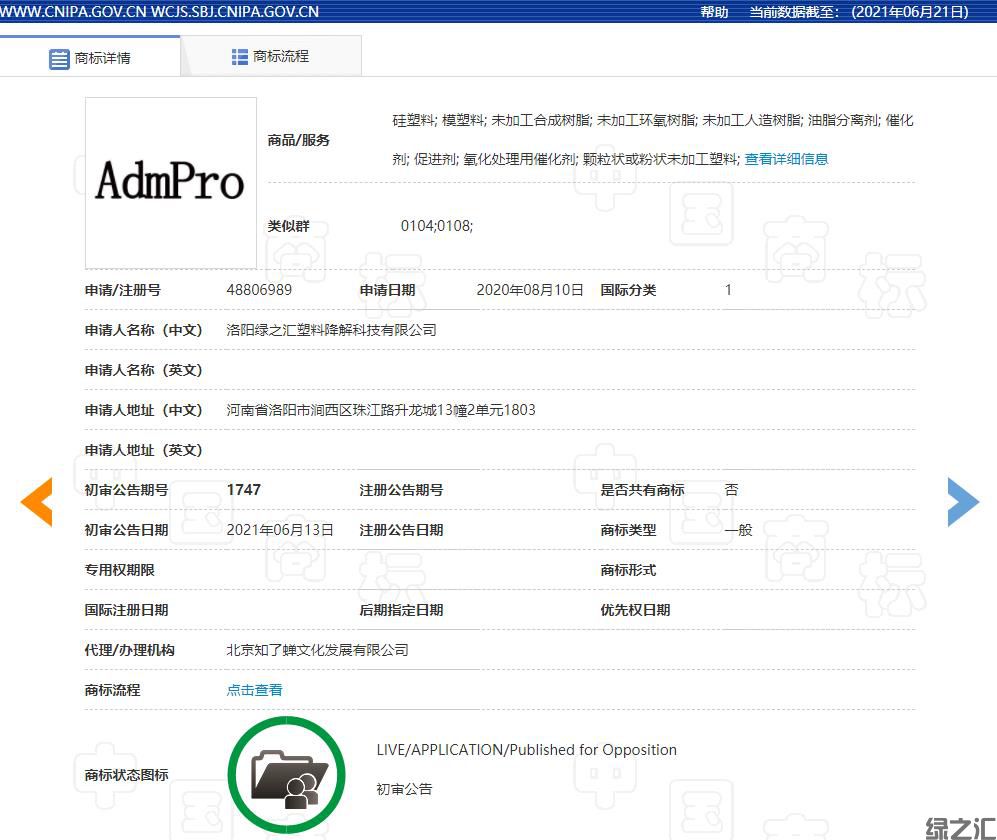
Task: Click the 商品/服务 label
Action: (298, 140)
